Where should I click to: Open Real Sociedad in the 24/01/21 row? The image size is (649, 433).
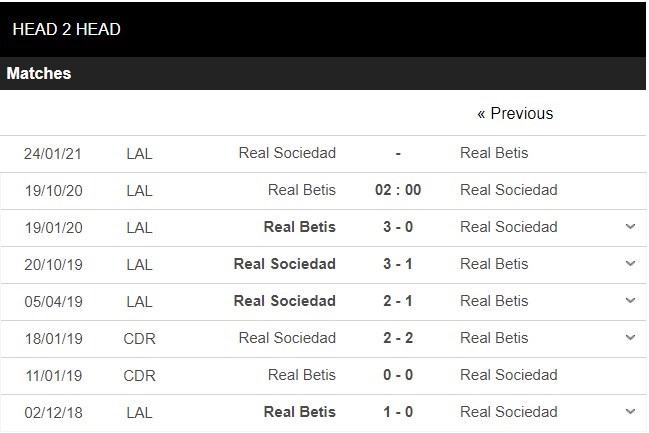click(x=287, y=153)
